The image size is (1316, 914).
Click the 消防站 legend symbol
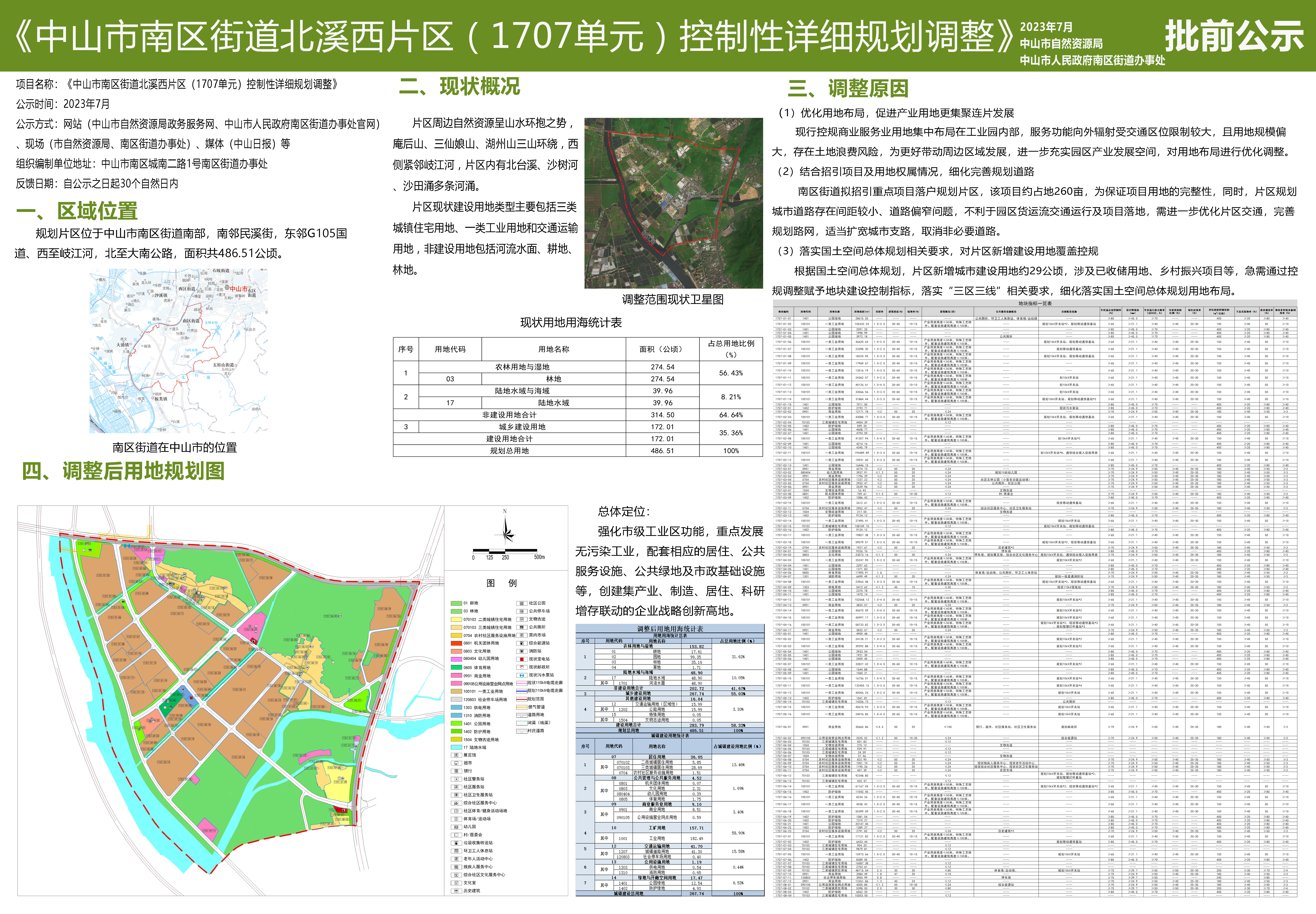(x=522, y=651)
